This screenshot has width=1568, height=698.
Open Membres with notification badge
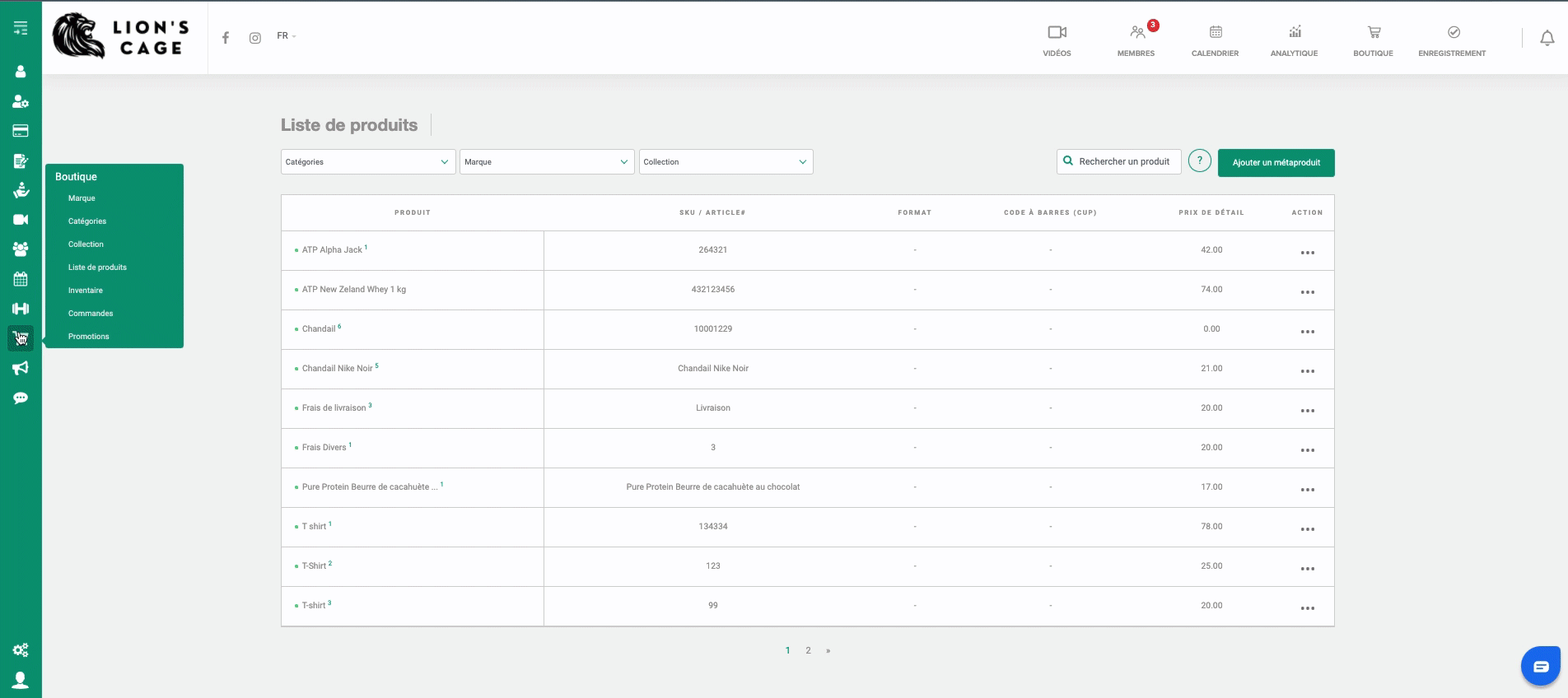click(x=1136, y=40)
